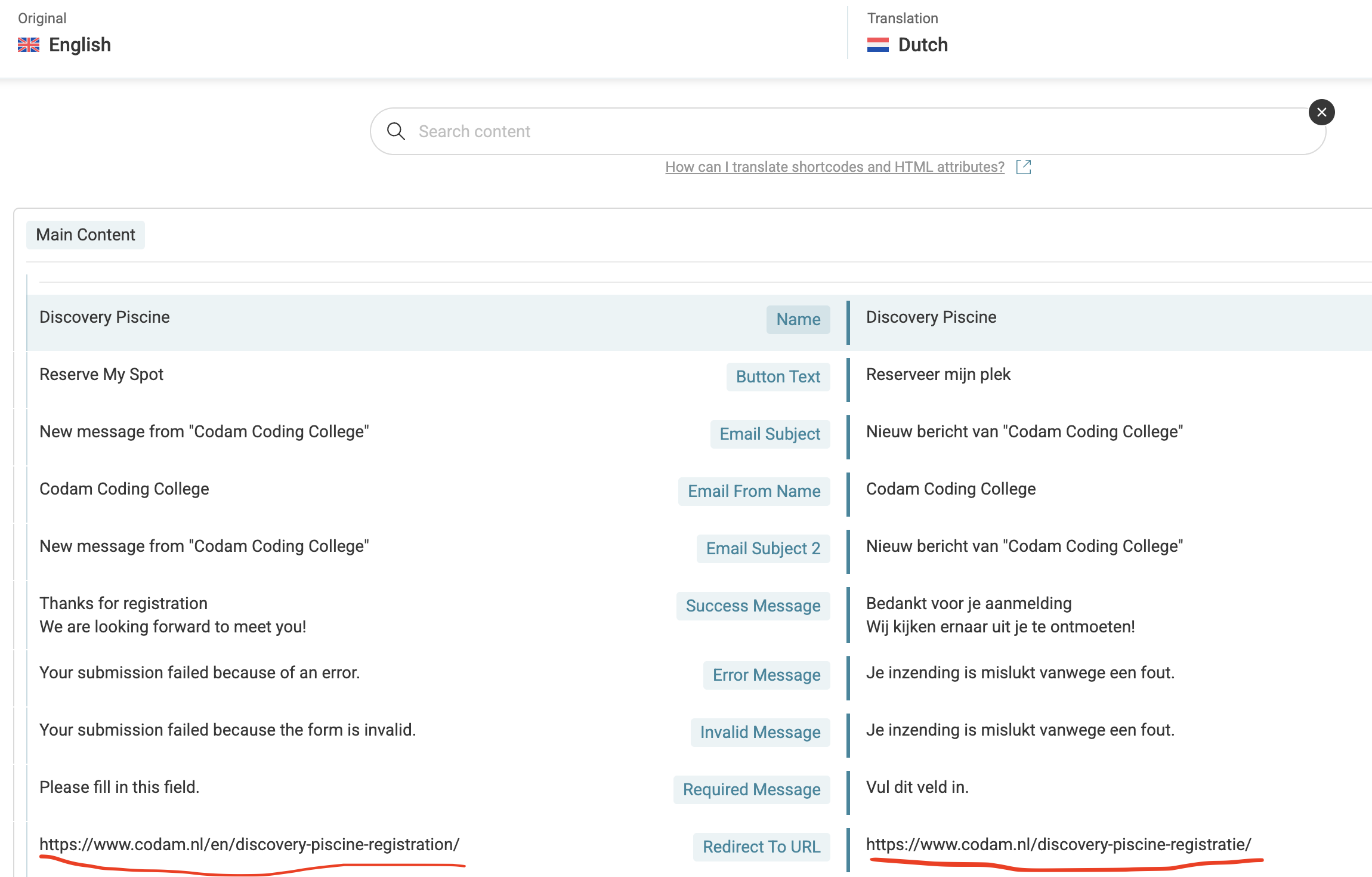Image resolution: width=1372 pixels, height=877 pixels.
Task: Edit Dutch Redirect To URL translation
Action: [x=1058, y=844]
